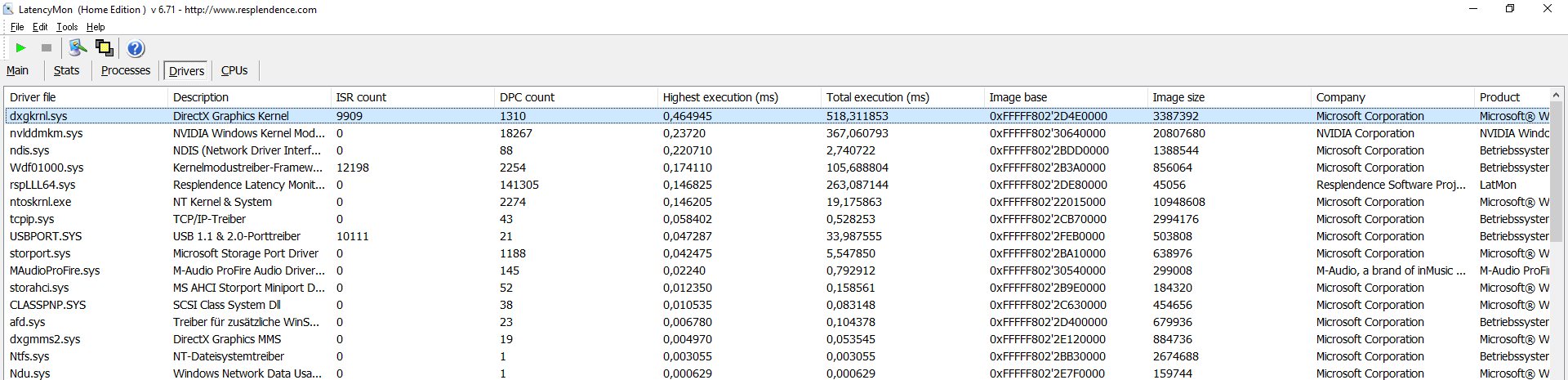Sort by Highest execution (ms) column header
The height and width of the screenshot is (380, 1568).
(x=720, y=97)
